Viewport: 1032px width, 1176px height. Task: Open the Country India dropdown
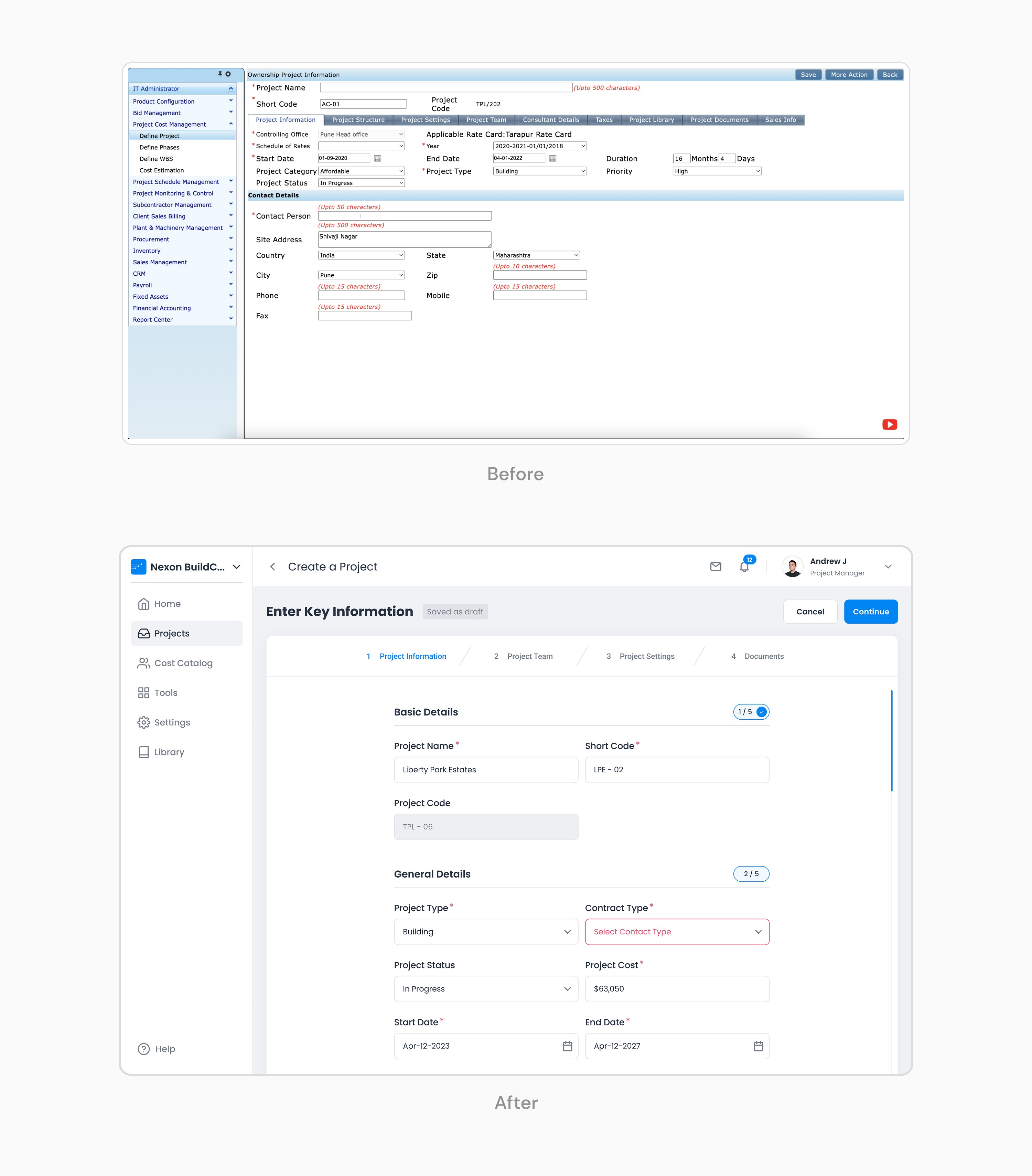[x=362, y=255]
